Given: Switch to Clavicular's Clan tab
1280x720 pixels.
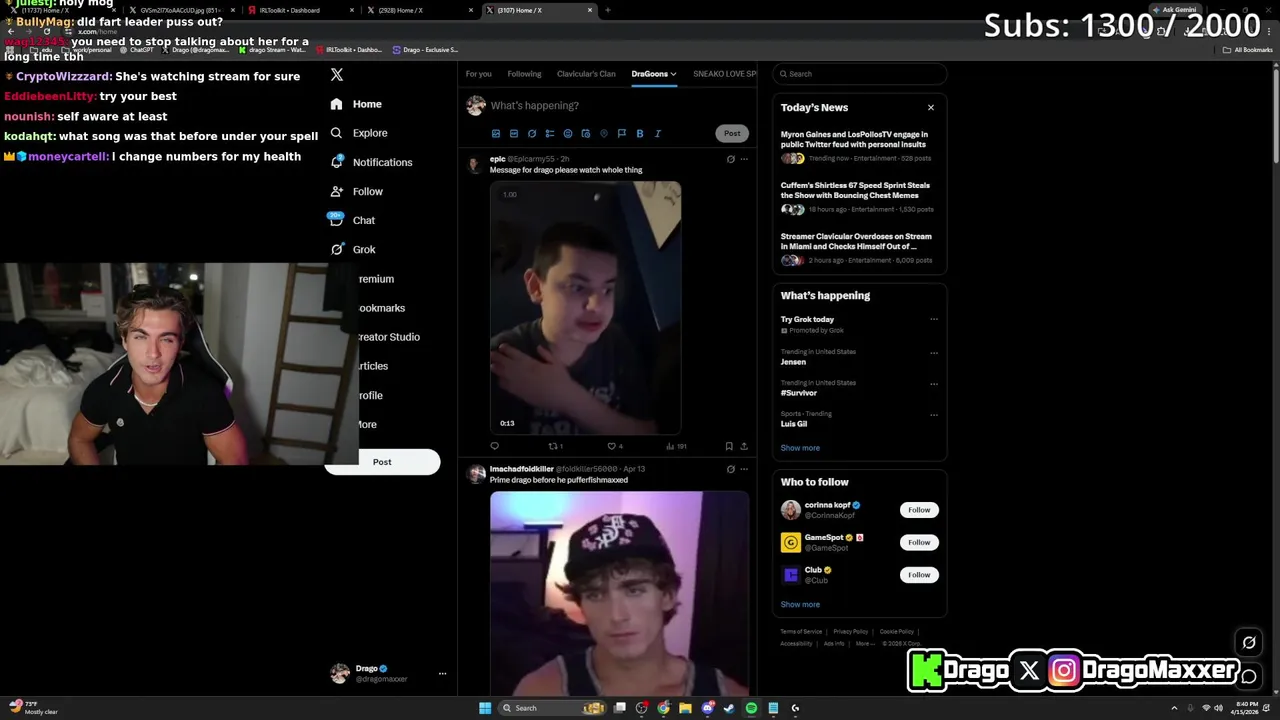Looking at the screenshot, I should coord(586,74).
